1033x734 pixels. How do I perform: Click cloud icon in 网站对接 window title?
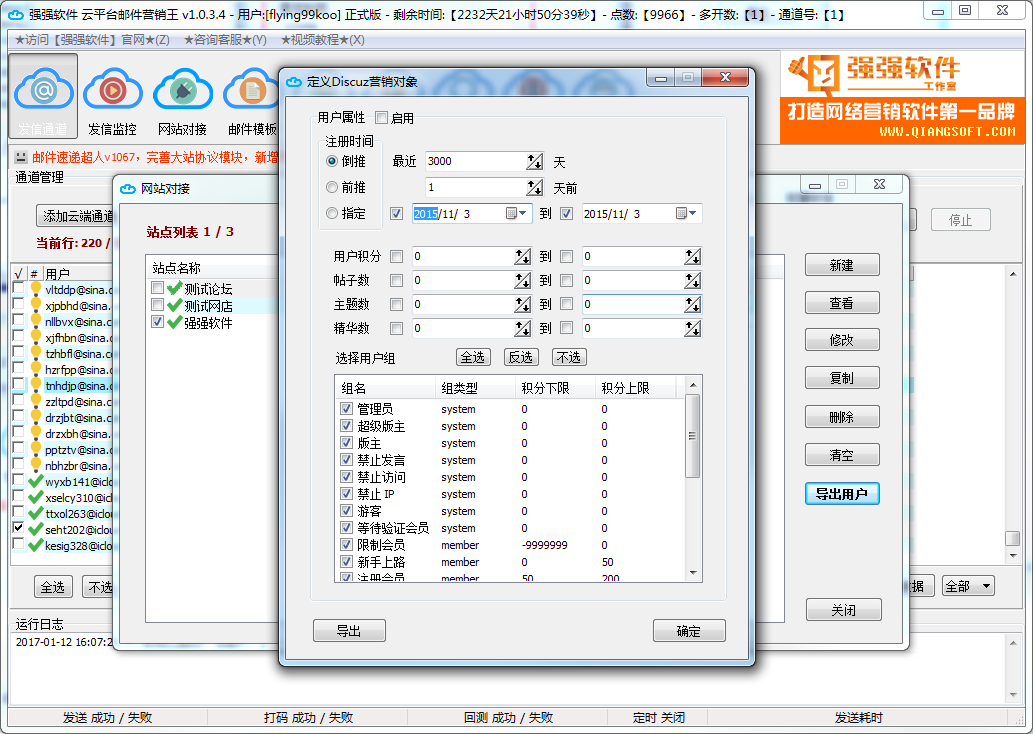click(127, 189)
